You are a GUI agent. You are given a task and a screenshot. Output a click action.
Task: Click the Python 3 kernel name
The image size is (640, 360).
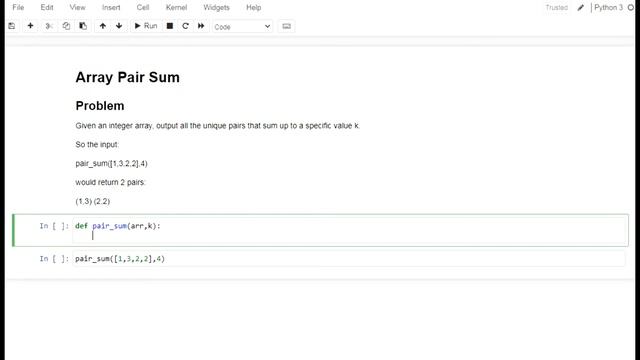(x=608, y=7)
